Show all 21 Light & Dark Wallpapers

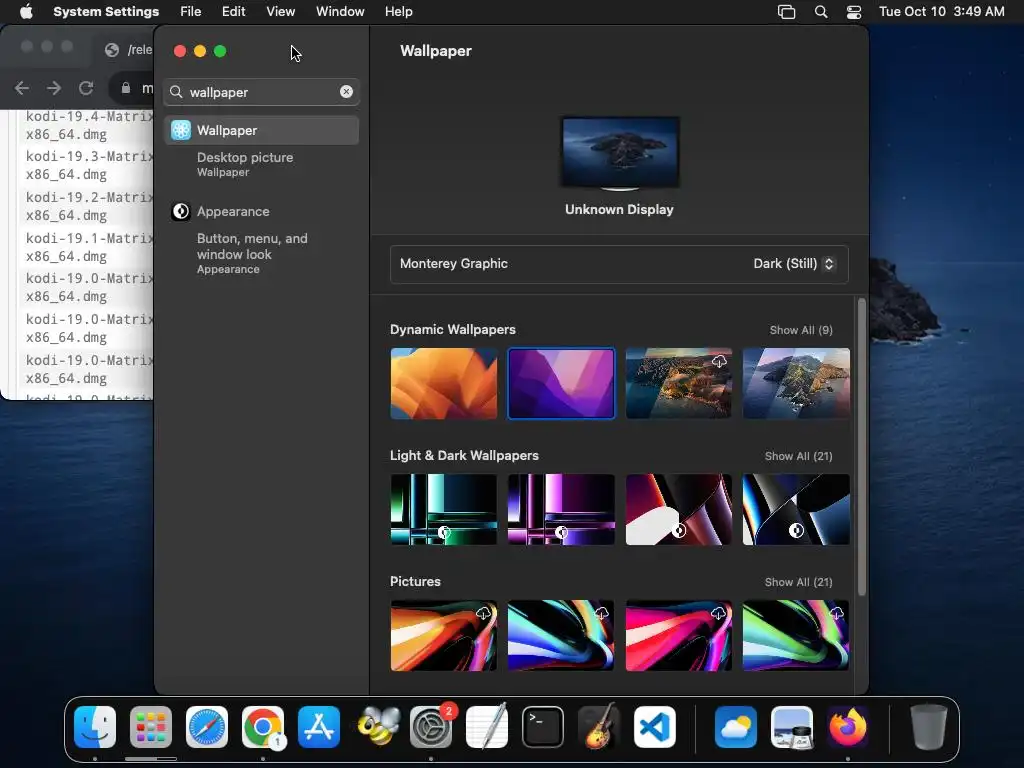pos(798,456)
